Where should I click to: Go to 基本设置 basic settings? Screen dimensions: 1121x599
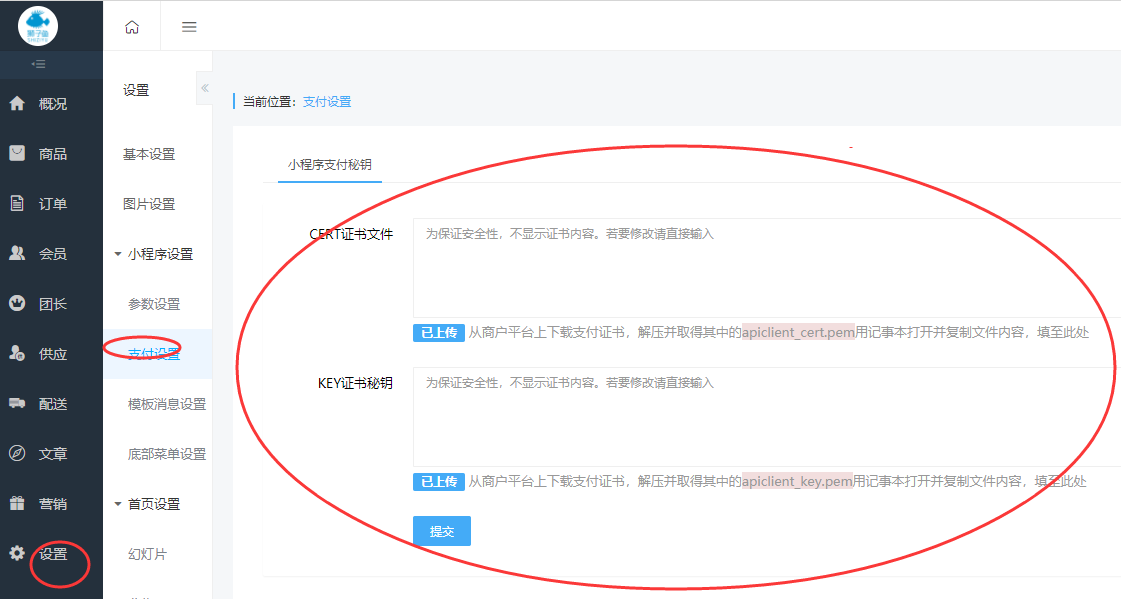149,154
